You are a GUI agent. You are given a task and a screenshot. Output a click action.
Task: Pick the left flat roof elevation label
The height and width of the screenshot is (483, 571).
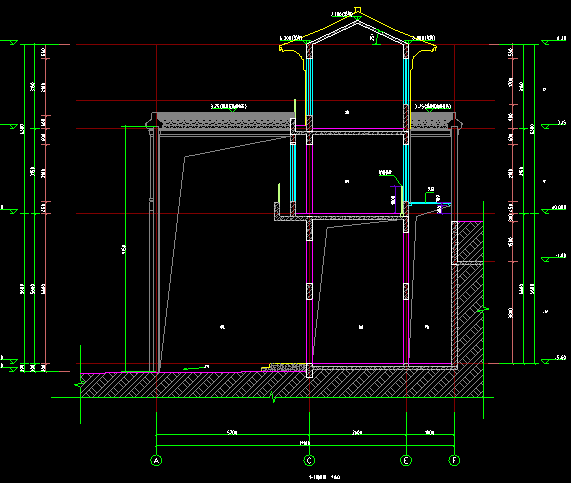pos(229,107)
